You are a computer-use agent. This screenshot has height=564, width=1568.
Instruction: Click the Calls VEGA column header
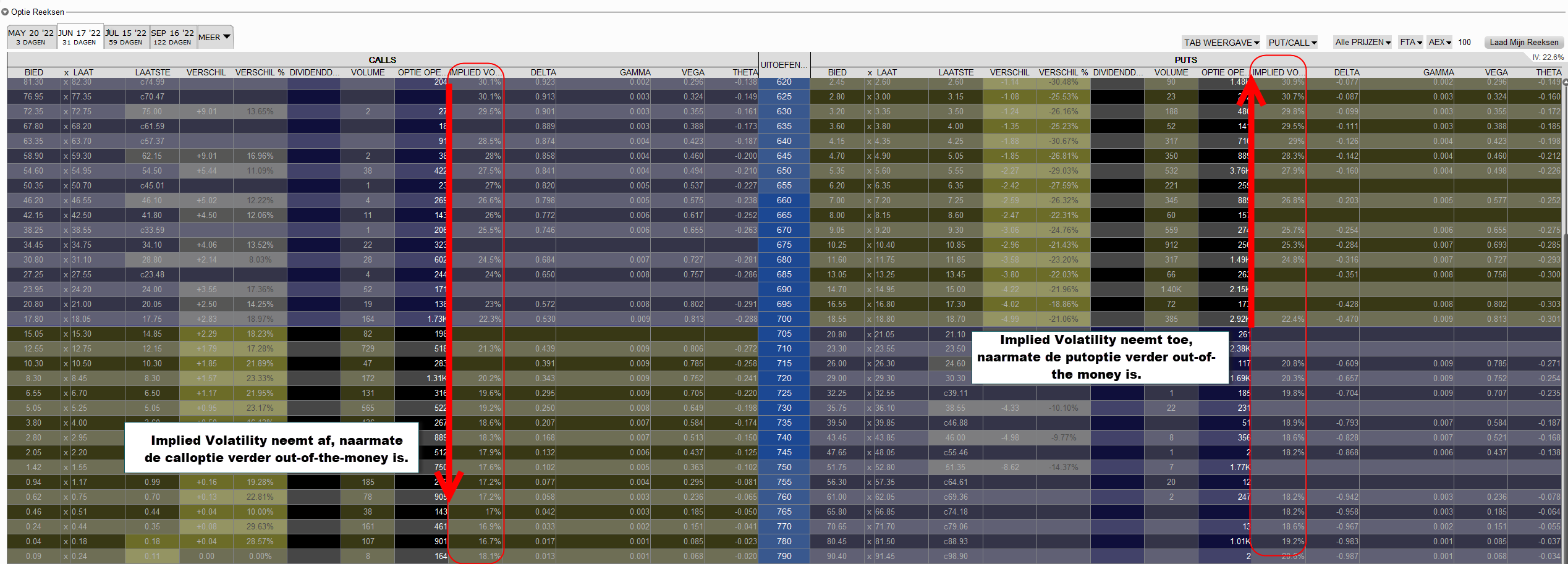pyautogui.click(x=692, y=72)
